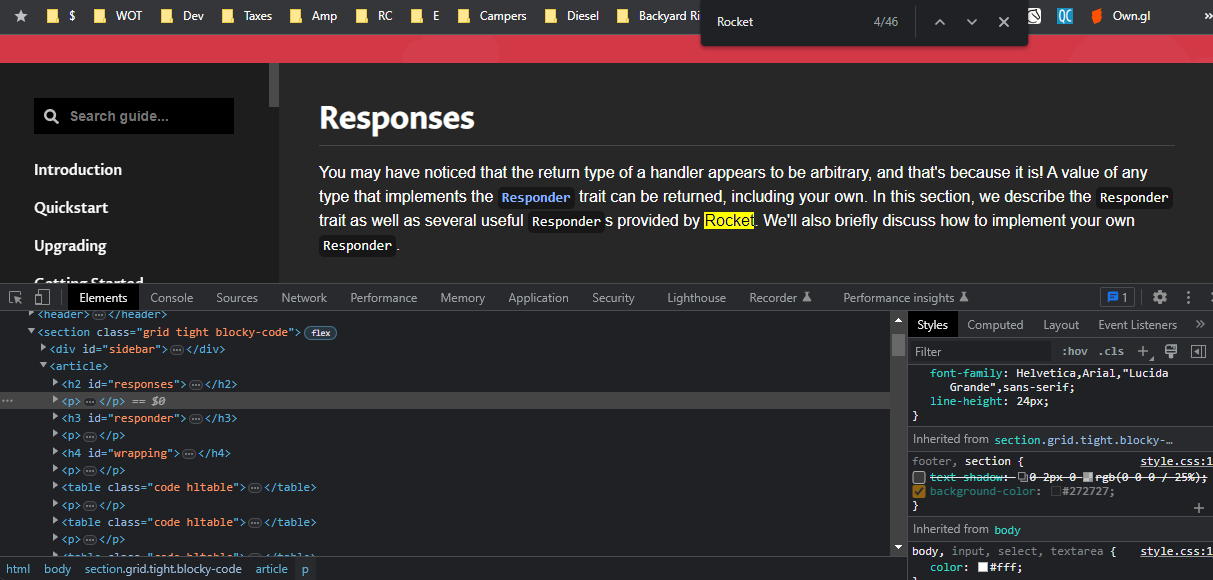Open the DevTools three-dot menu

point(1187,297)
